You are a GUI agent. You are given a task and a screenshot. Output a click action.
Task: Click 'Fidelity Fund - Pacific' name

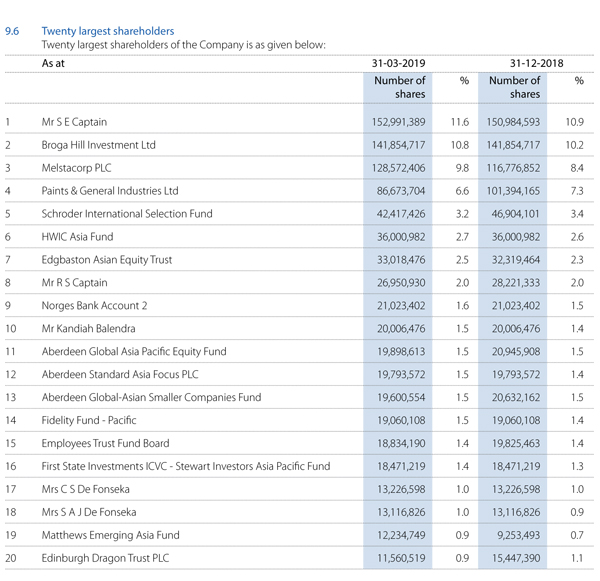pos(89,420)
